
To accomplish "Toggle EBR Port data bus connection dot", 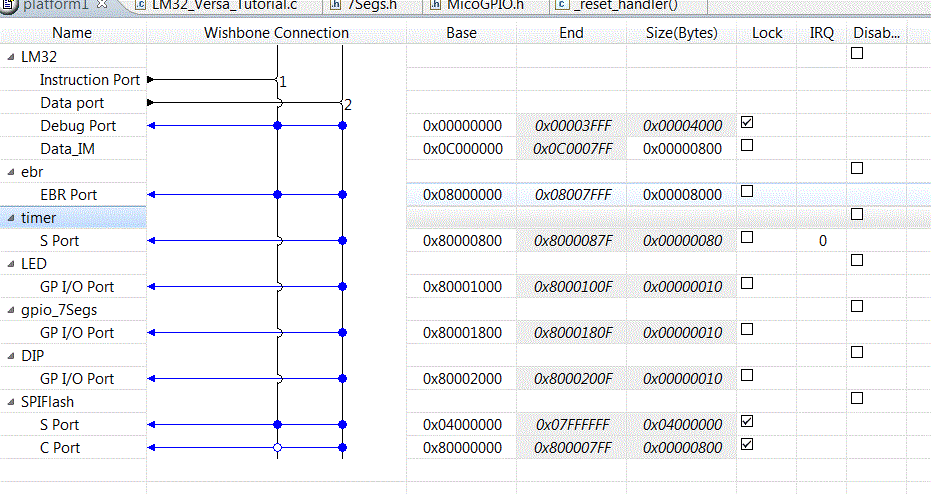I will coord(343,195).
